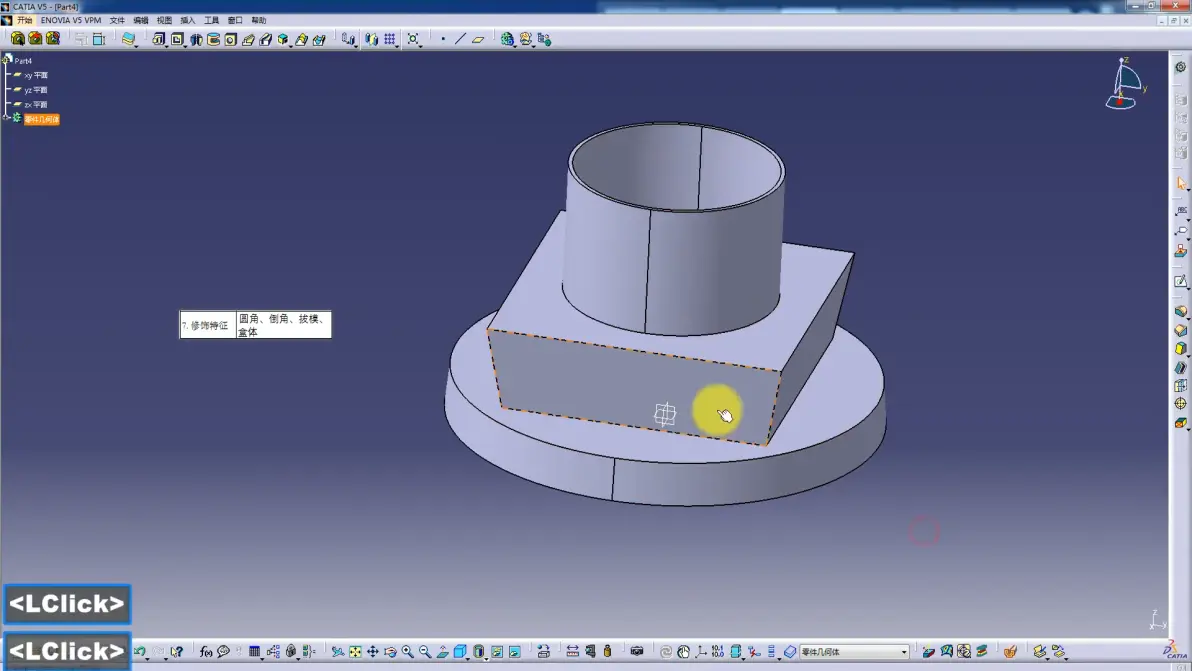Click the plane creation tool

478,40
